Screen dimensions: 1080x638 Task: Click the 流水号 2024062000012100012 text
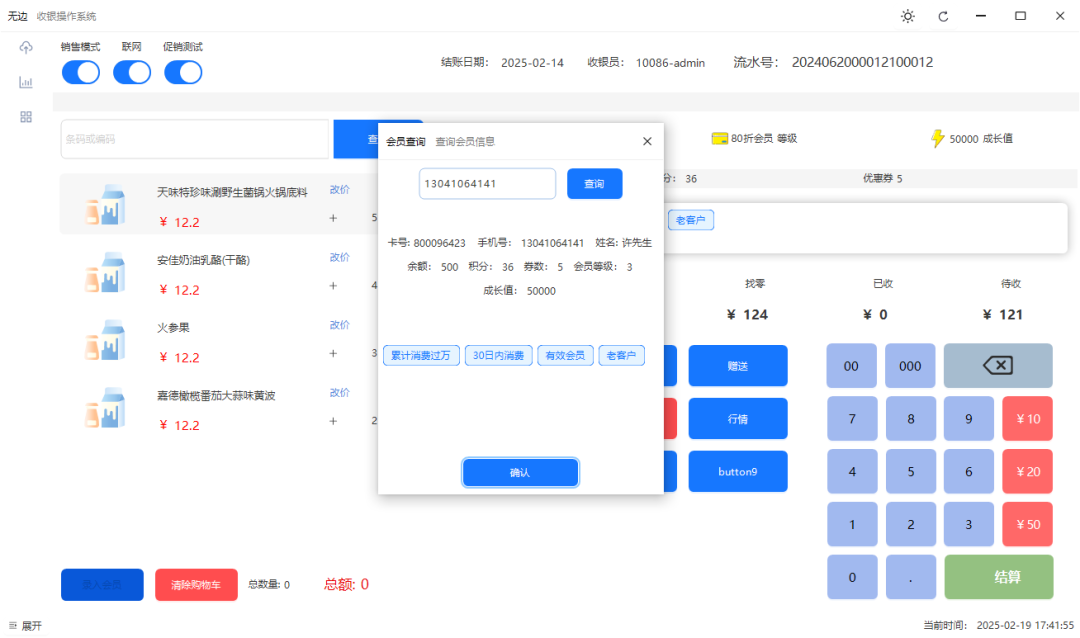[x=833, y=62]
